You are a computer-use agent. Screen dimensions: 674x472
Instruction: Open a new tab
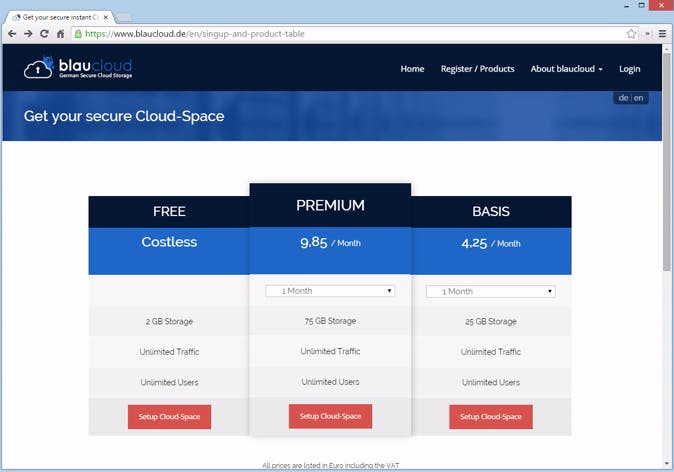pyautogui.click(x=124, y=17)
